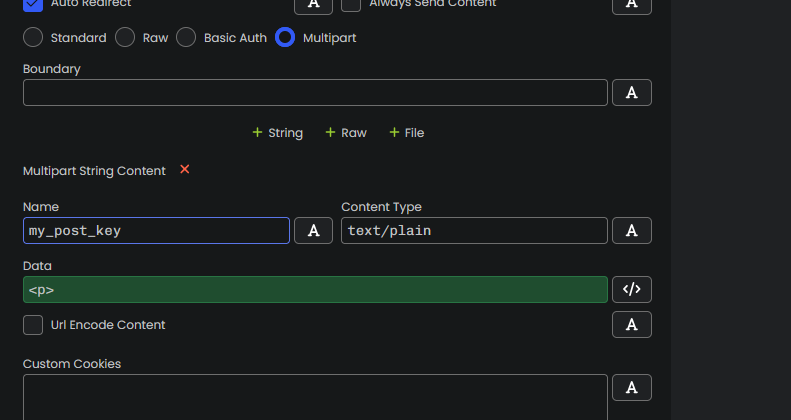Enable Url Encode Content checkbox
The image size is (791, 420).
pos(33,325)
